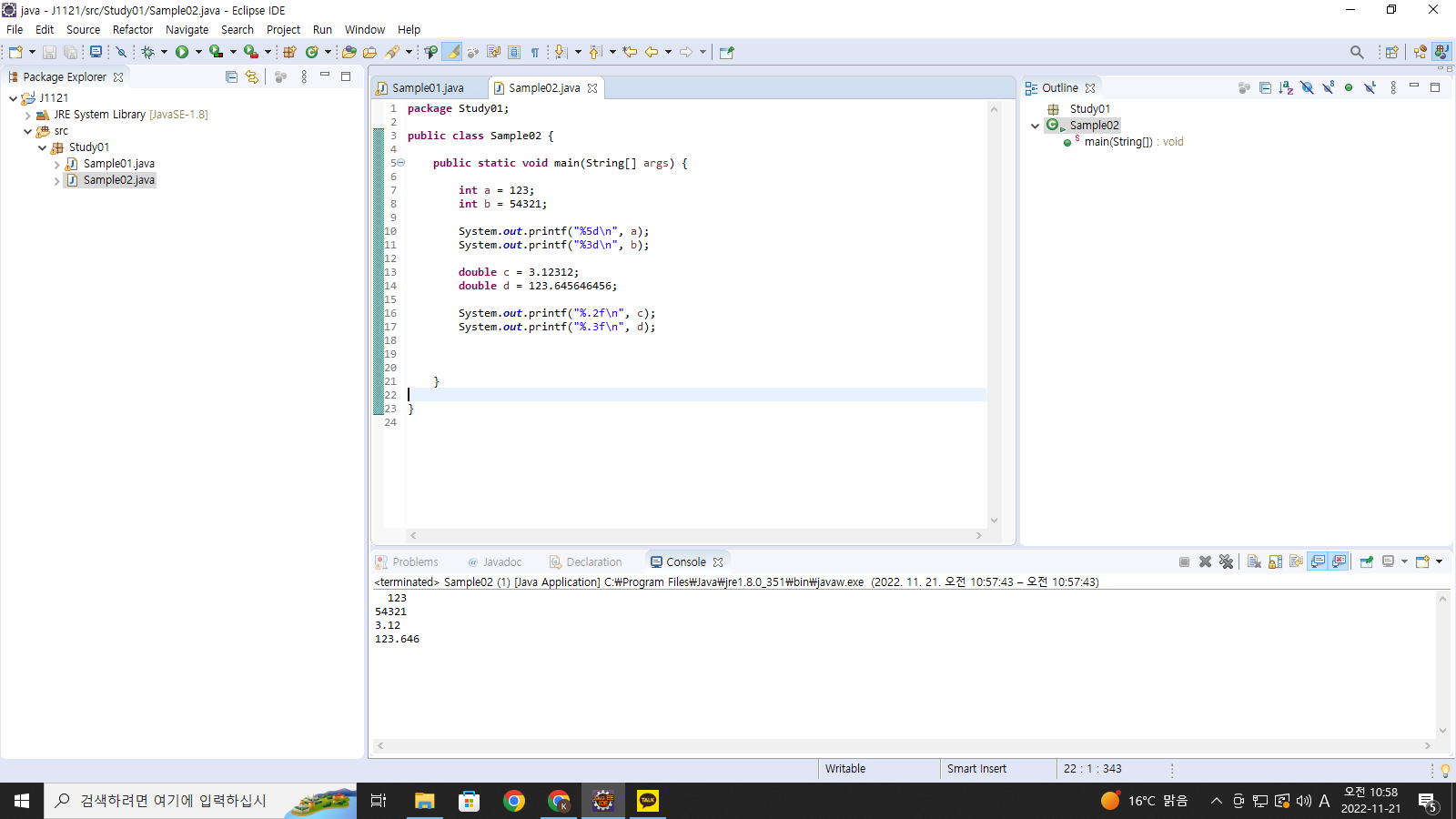Click Windows Start button
The image size is (1456, 819).
click(22, 801)
